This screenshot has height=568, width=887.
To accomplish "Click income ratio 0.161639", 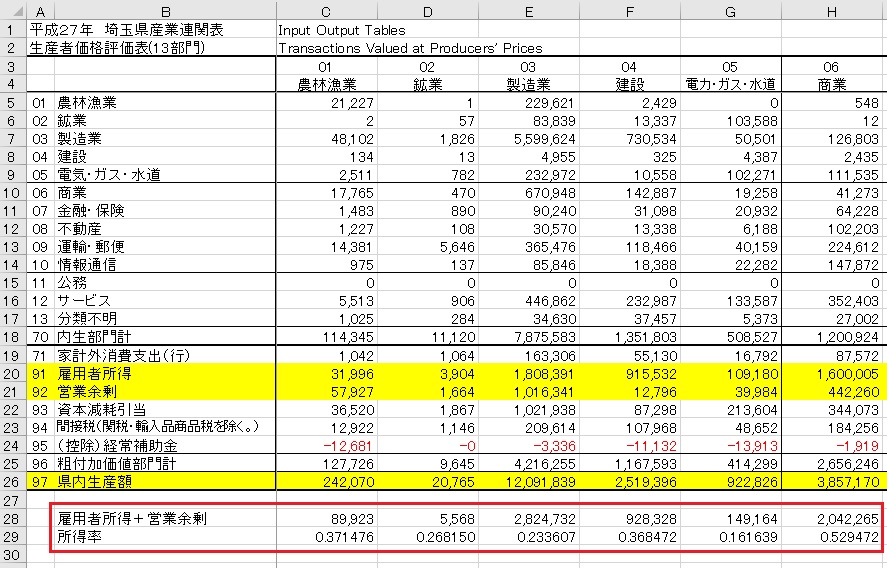I will click(748, 537).
